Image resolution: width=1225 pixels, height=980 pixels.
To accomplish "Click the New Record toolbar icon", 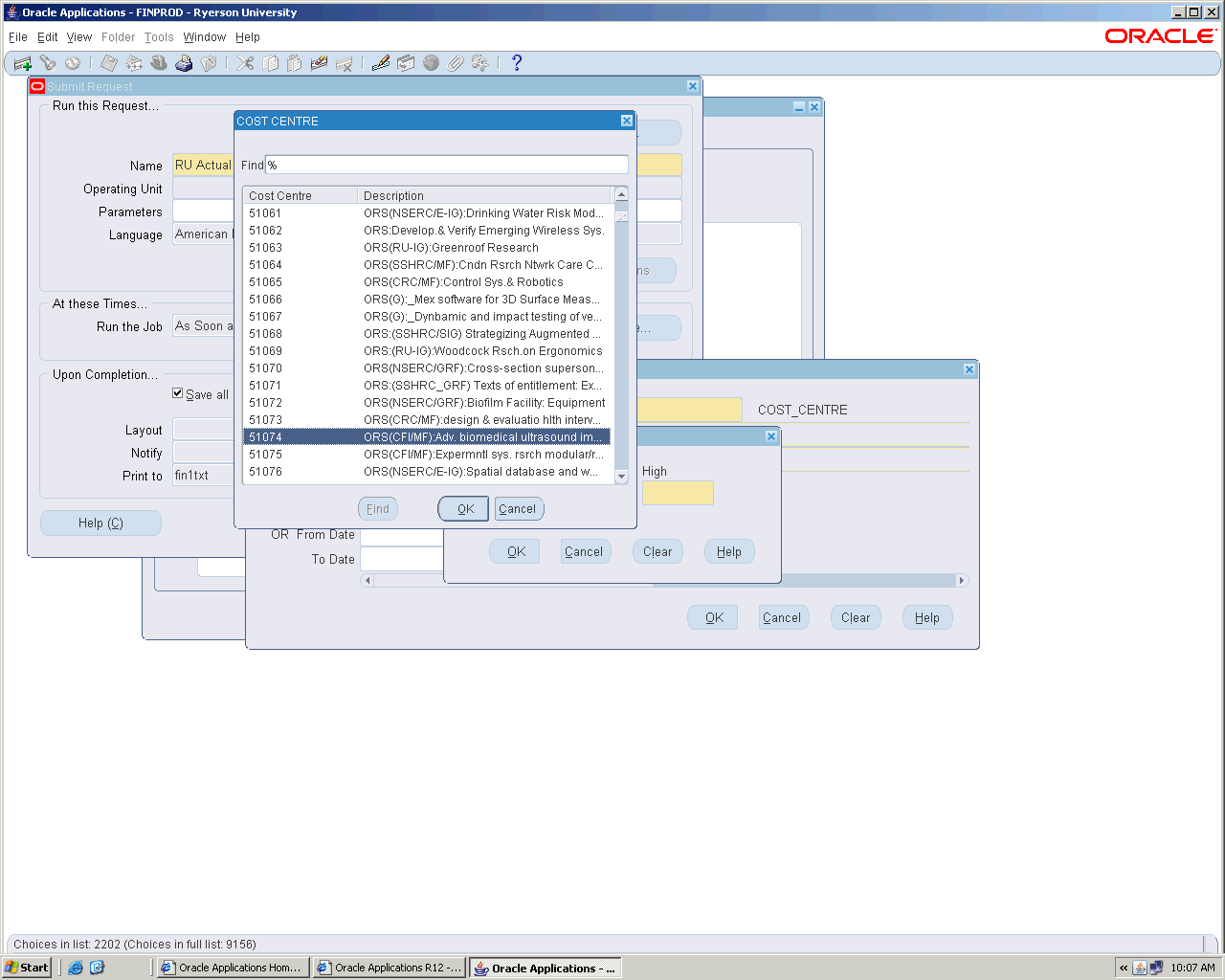I will tap(22, 63).
